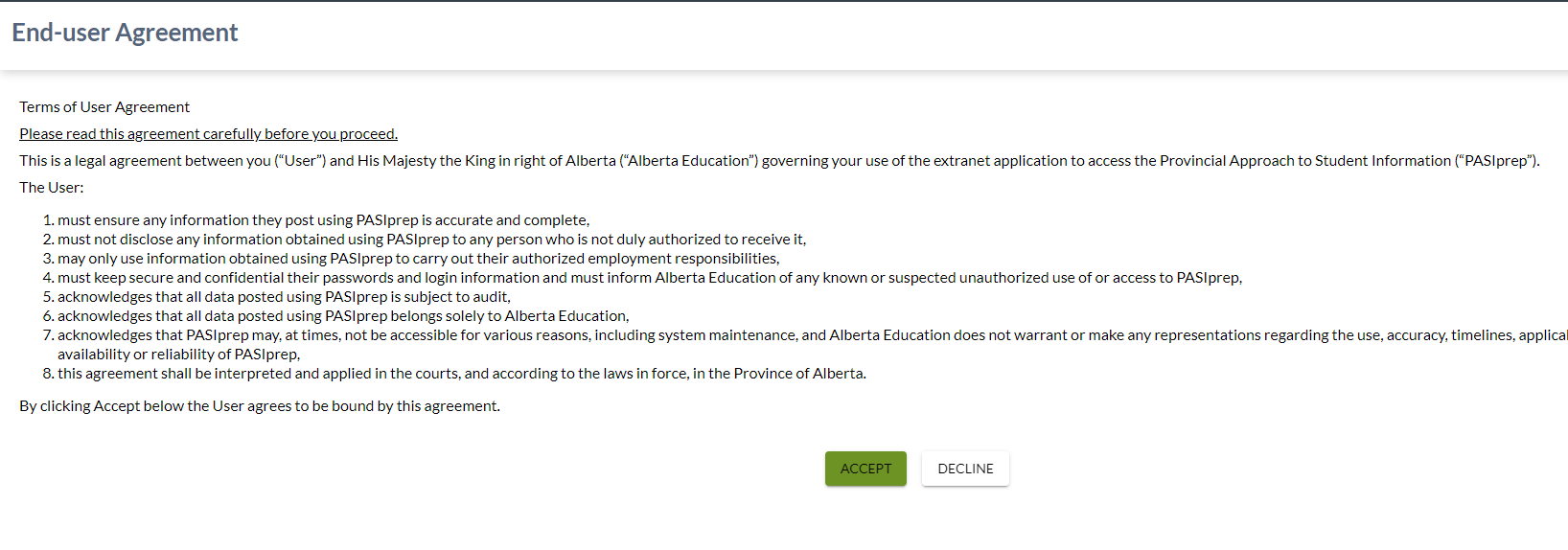Click the clause about keeping passwords secure

pos(649,278)
